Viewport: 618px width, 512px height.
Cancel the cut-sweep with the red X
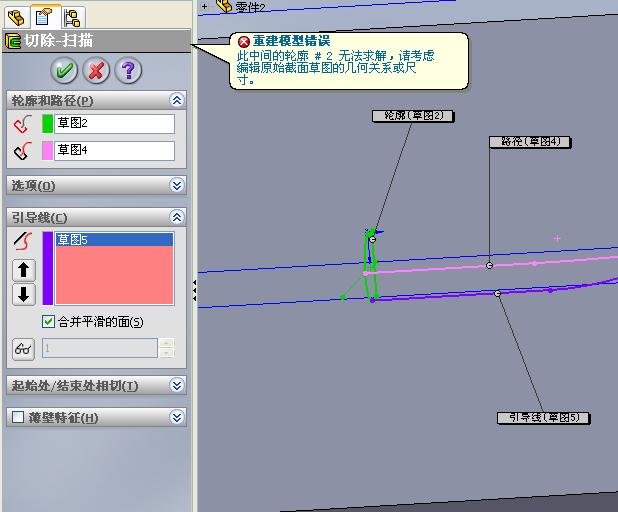96,71
